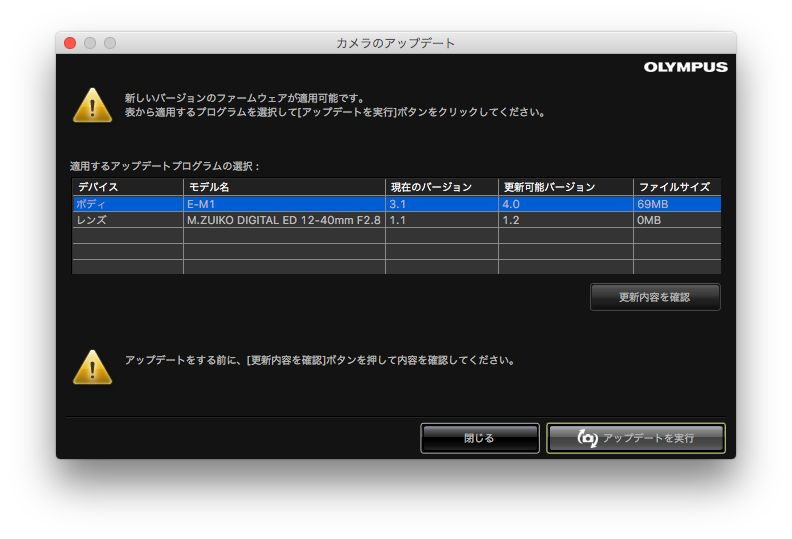Click the アップデートを実行 button
Viewport: 792px width, 539px height.
tap(636, 438)
